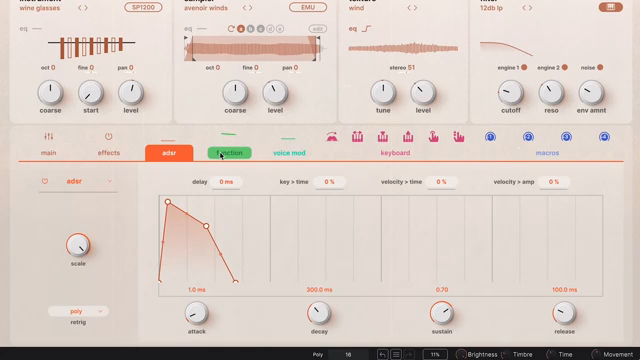This screenshot has width=640, height=360.
Task: Open the function tab
Action: click(229, 153)
